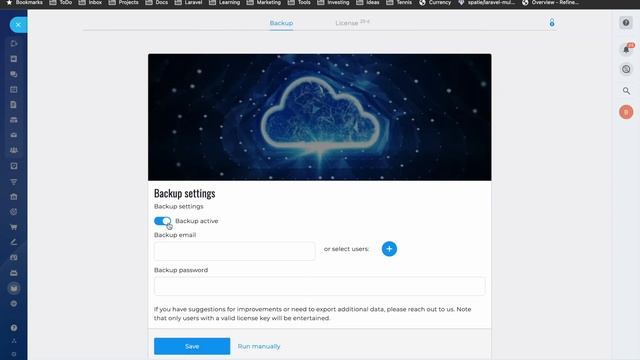This screenshot has height=360, width=640.
Task: Focus the Backup email input field
Action: coord(235,251)
